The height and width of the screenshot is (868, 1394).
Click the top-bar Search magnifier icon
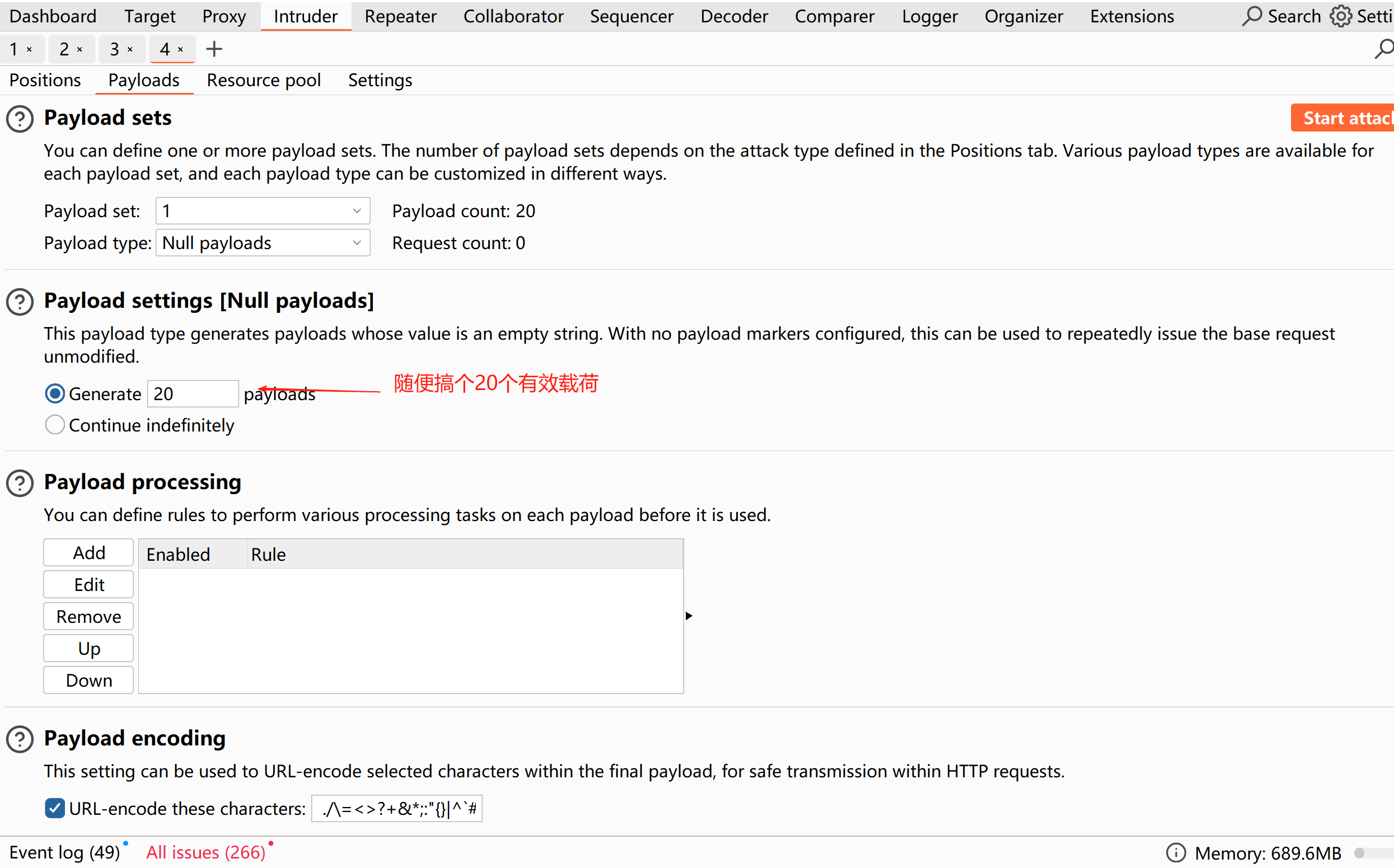click(x=1252, y=16)
